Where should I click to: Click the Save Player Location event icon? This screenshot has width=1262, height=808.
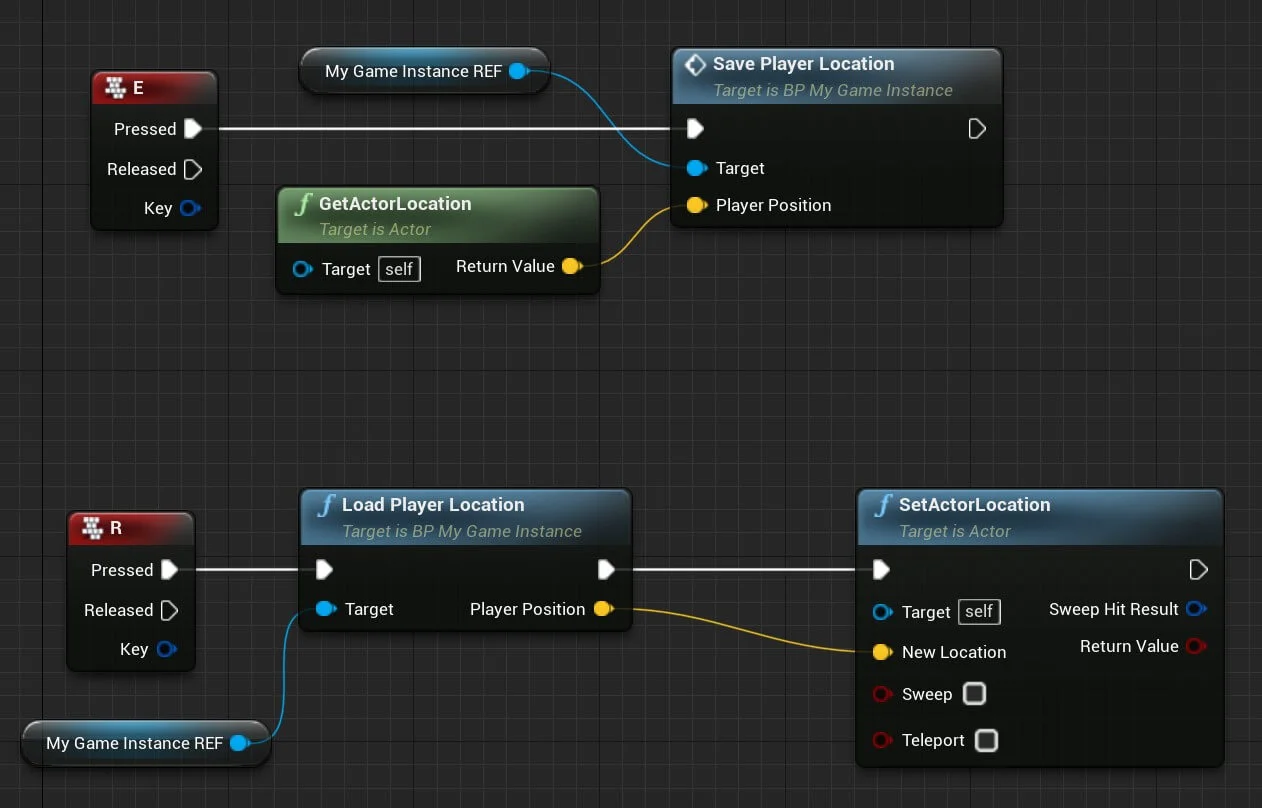tap(695, 65)
